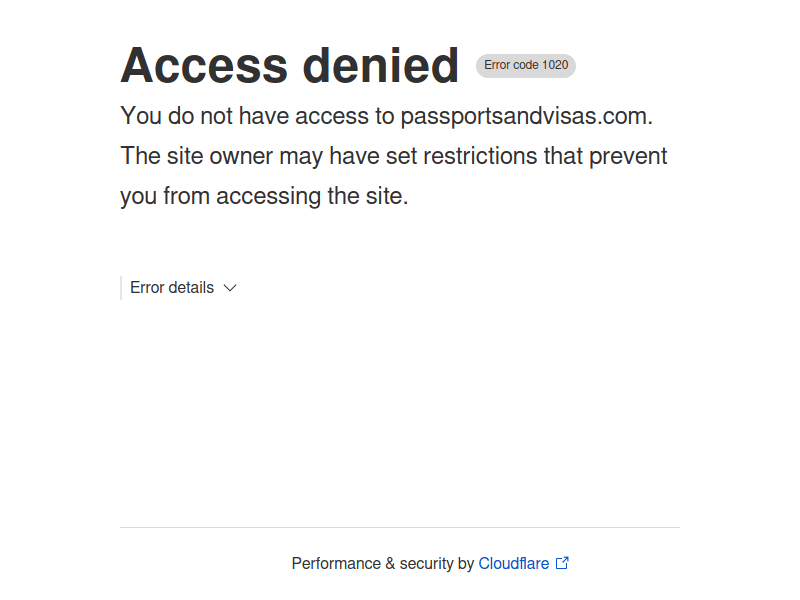Expand the Error details section
The width and height of the screenshot is (800, 600).
(x=172, y=288)
